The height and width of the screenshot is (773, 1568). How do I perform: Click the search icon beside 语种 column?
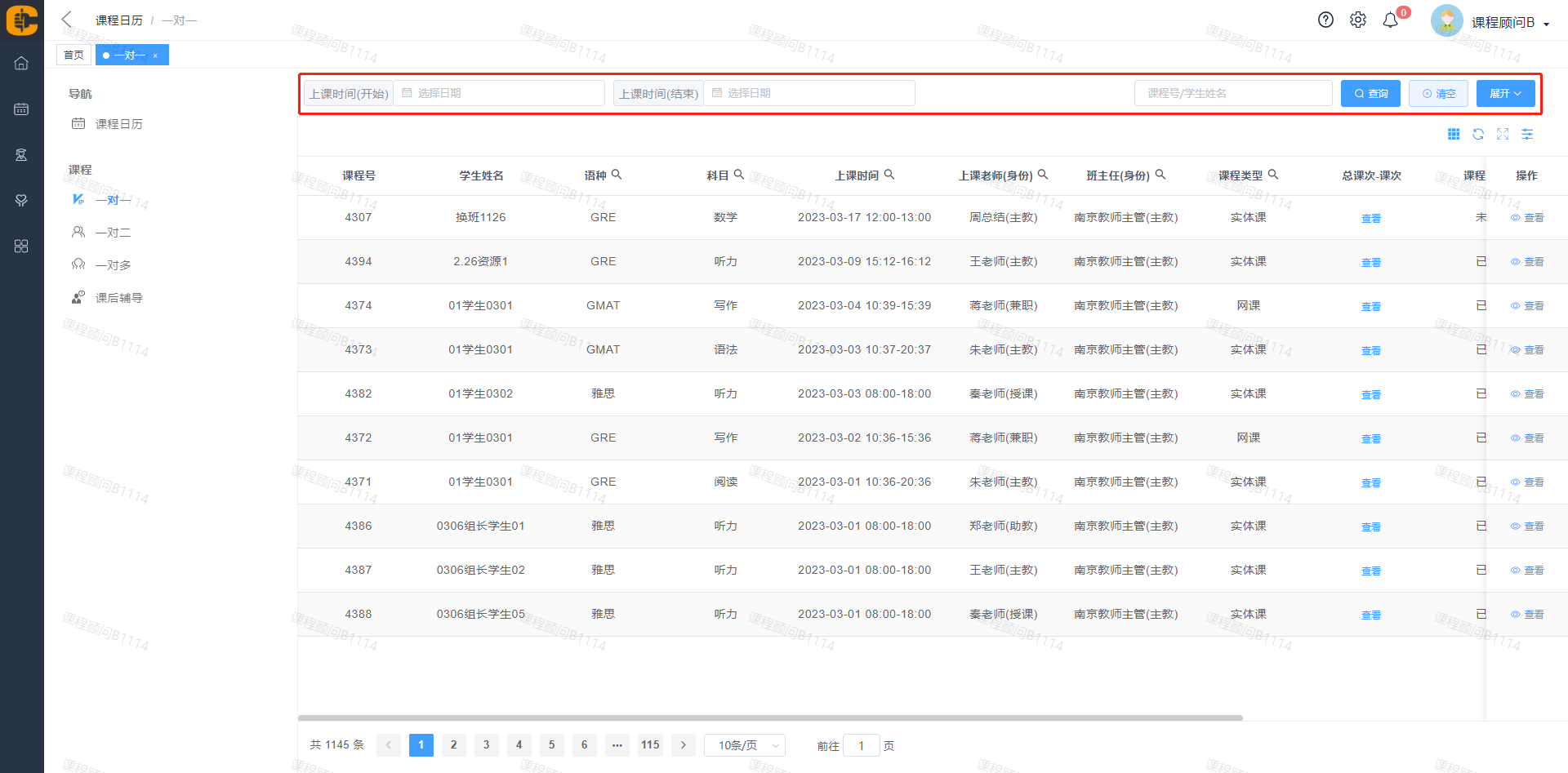(617, 175)
